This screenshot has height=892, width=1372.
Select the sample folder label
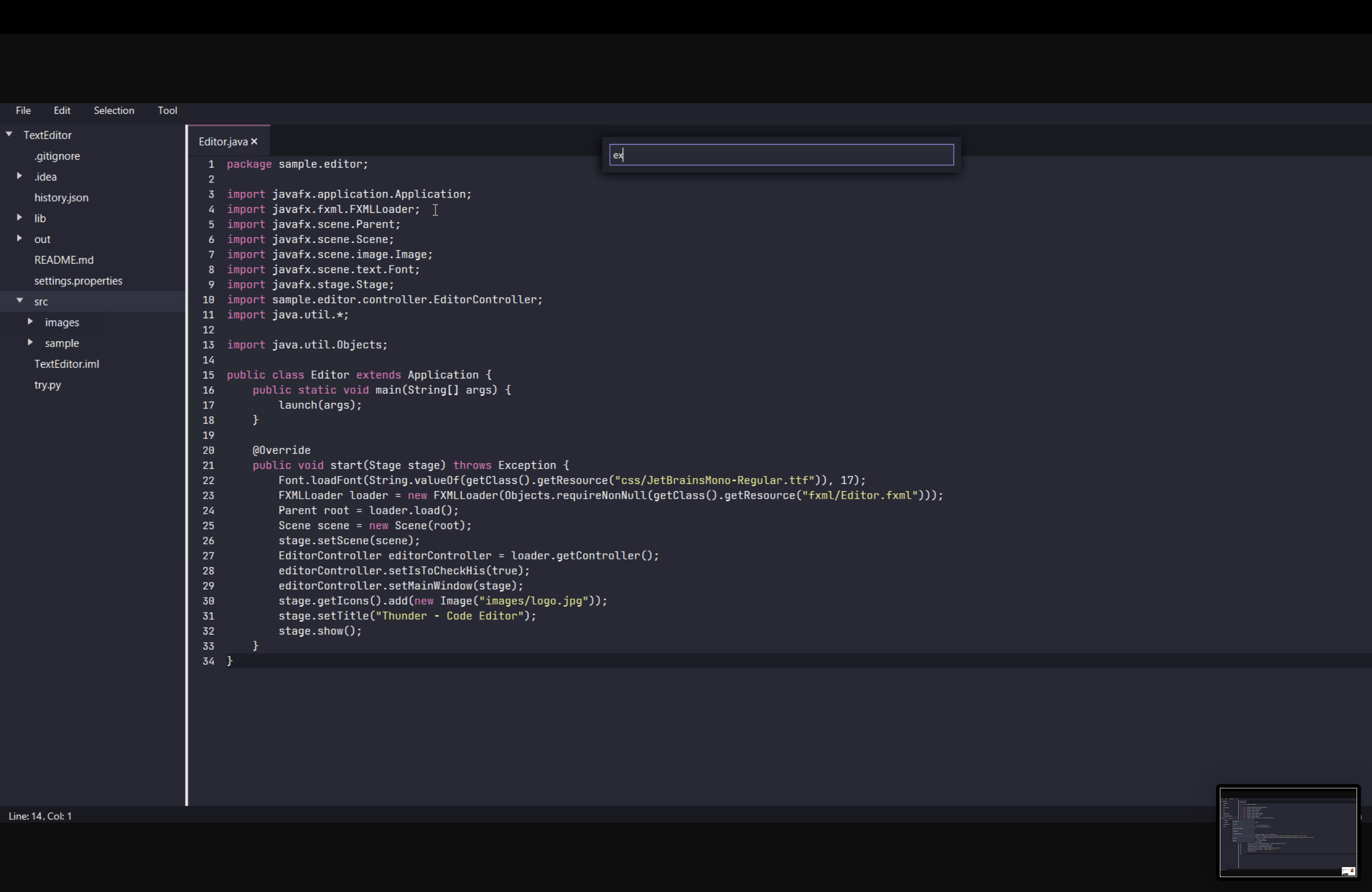pyautogui.click(x=62, y=343)
